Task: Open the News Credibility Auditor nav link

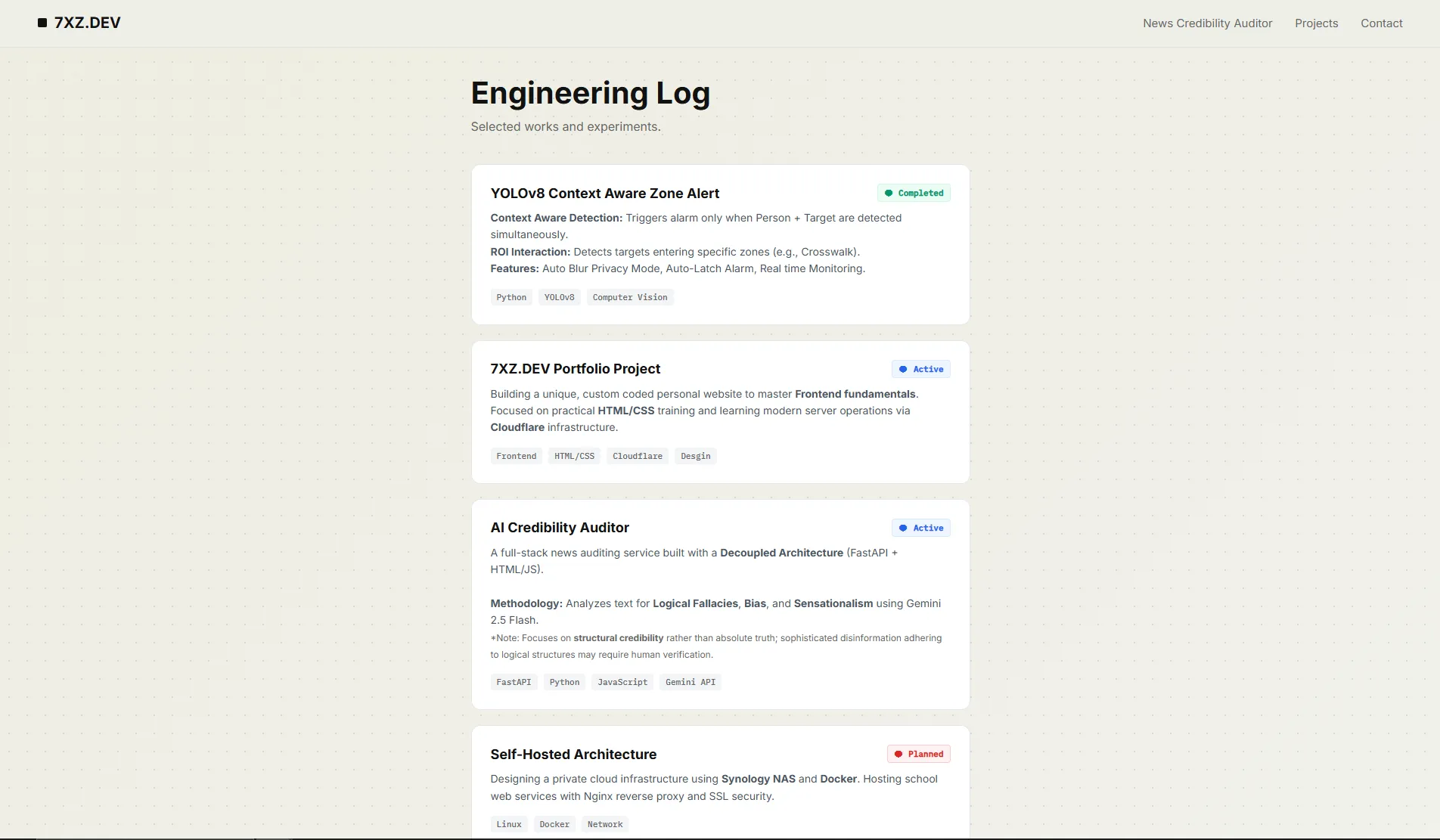Action: point(1207,23)
